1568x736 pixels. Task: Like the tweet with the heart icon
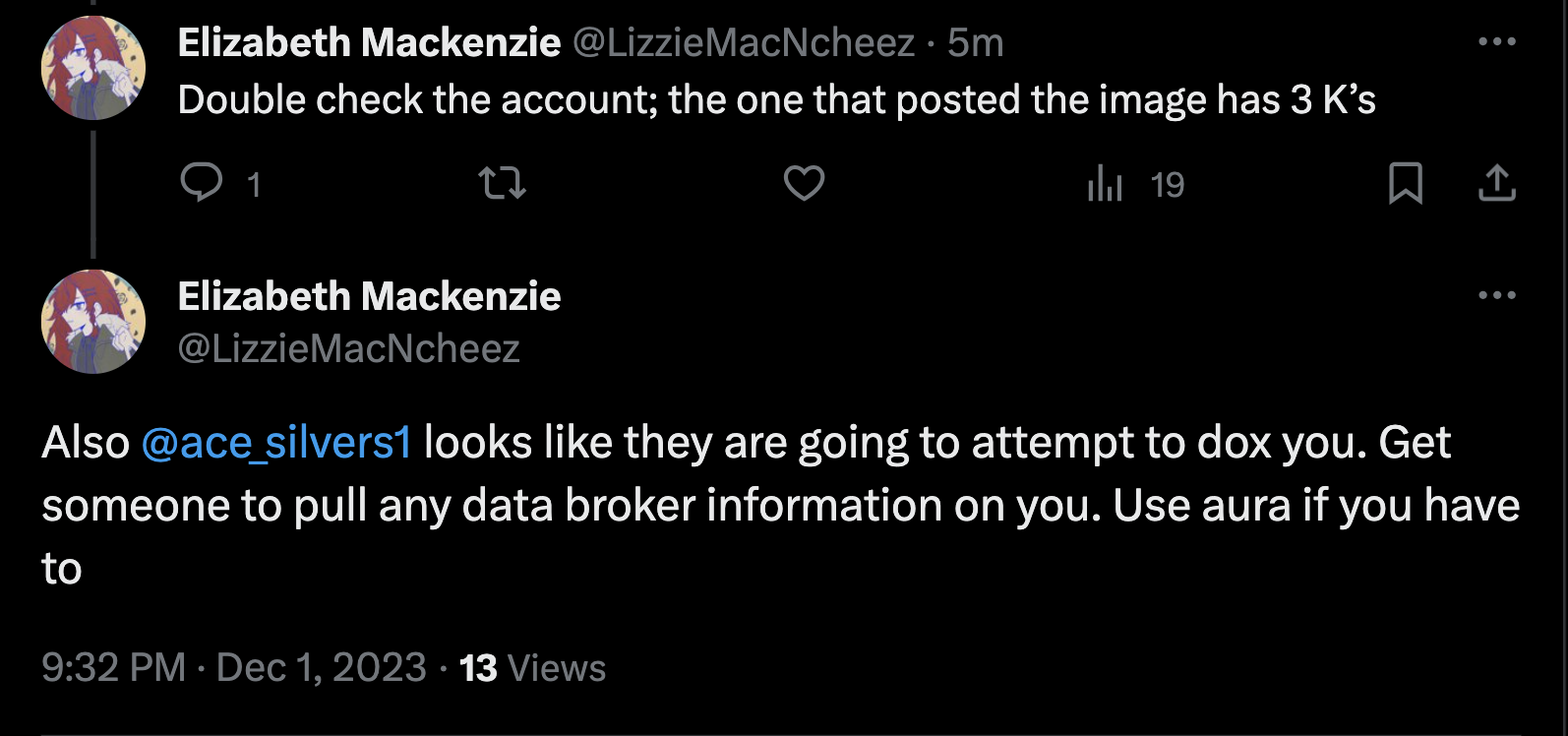click(x=804, y=183)
